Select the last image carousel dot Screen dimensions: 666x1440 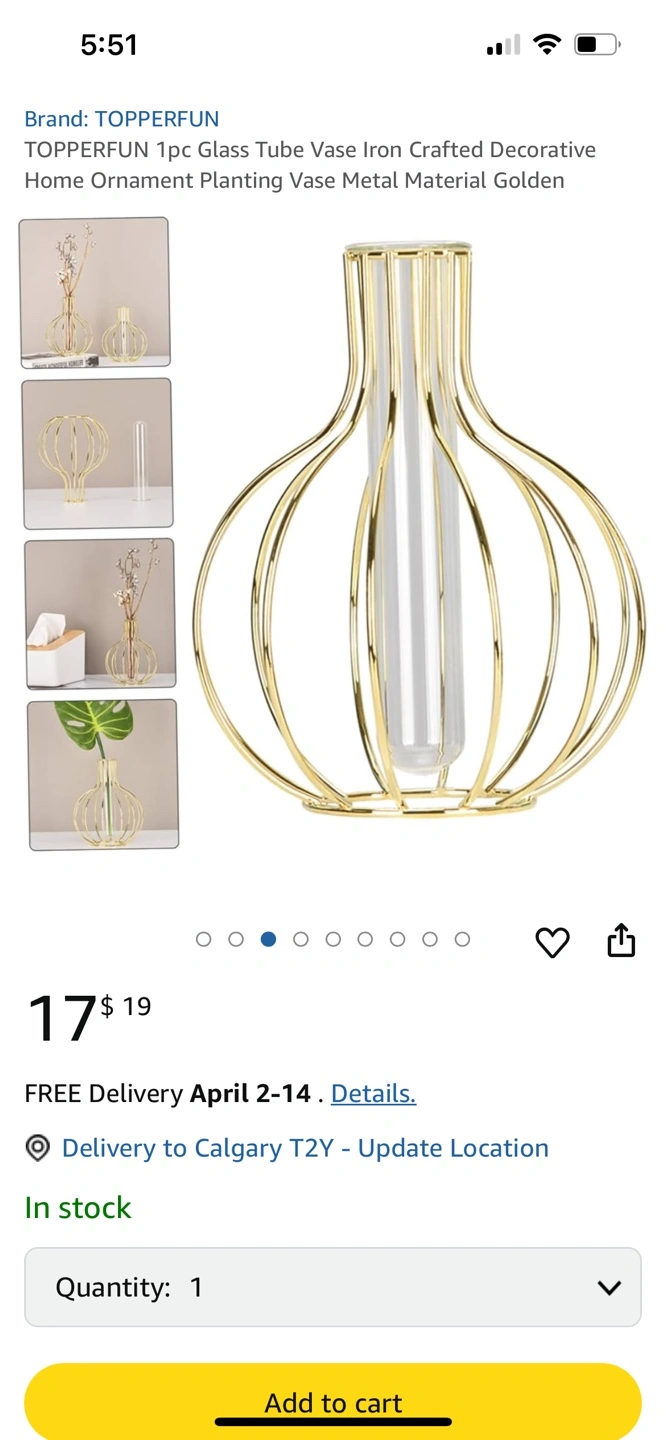click(462, 939)
